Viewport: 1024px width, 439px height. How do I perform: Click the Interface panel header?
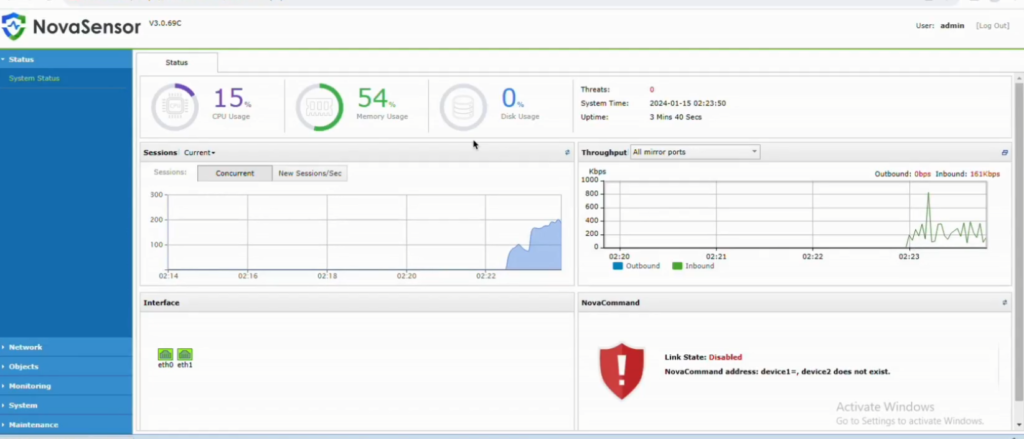click(x=357, y=302)
